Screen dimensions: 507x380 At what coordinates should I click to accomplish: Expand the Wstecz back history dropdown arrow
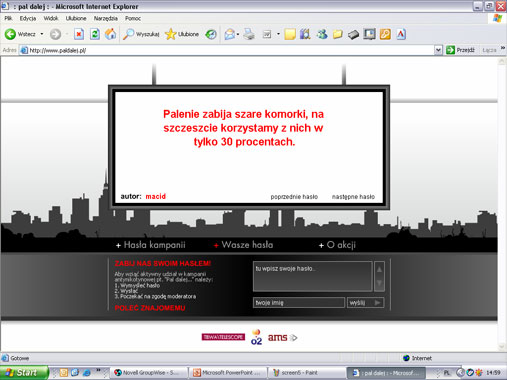click(x=42, y=34)
